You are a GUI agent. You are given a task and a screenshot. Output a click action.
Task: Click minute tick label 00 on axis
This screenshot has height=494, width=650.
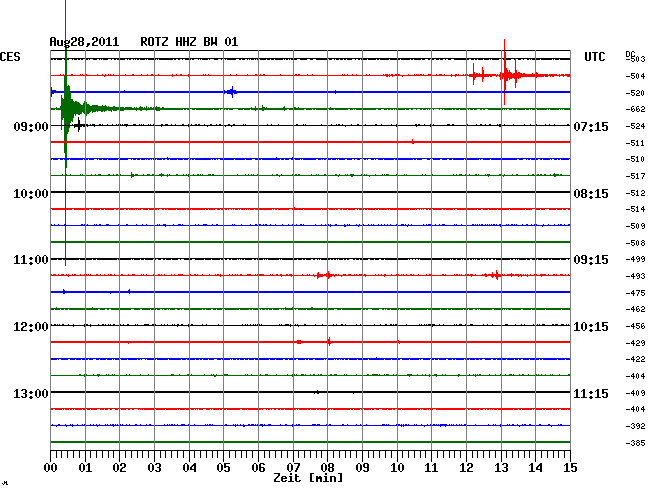tap(51, 467)
